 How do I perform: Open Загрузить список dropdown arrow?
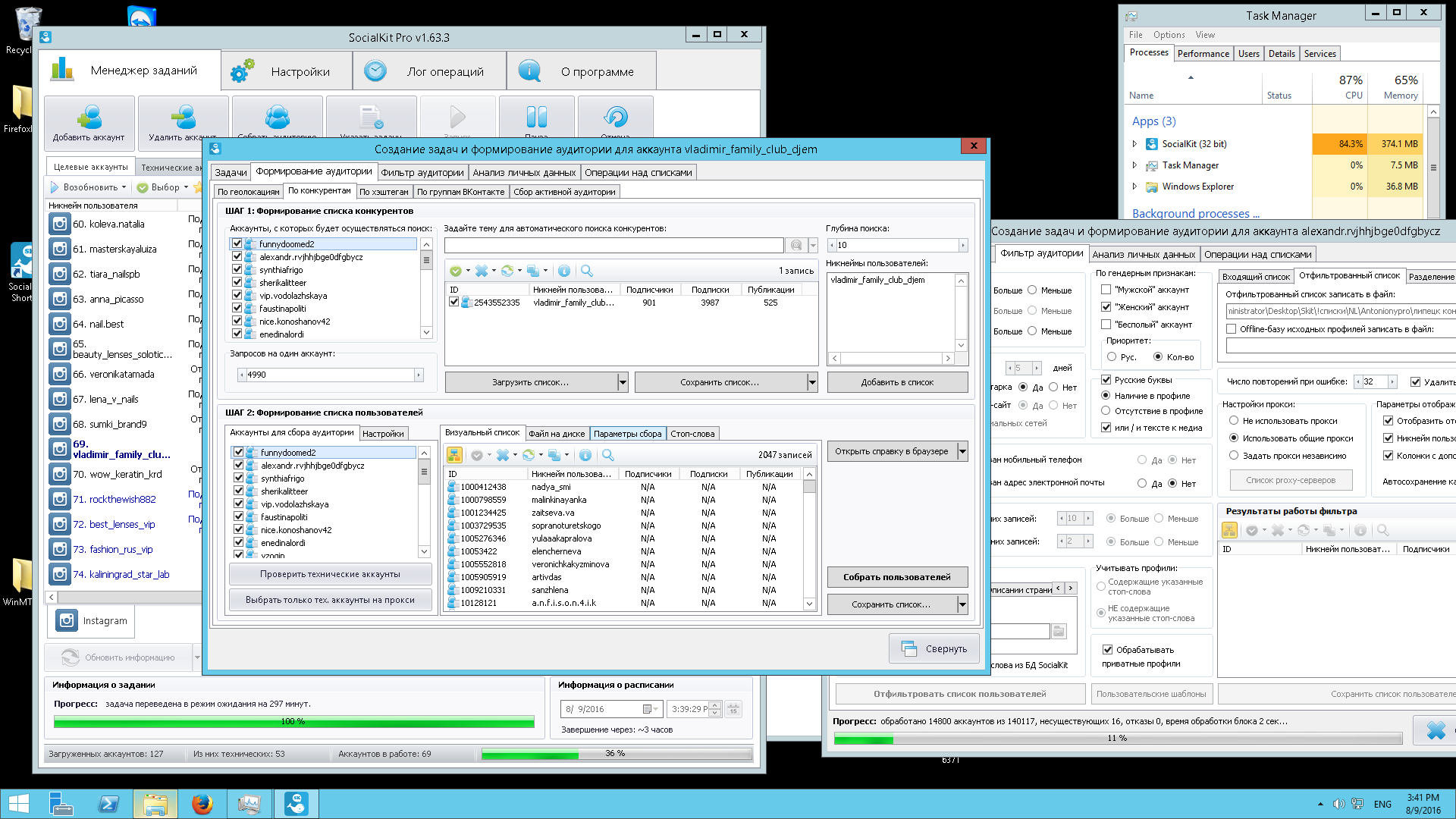click(x=623, y=382)
